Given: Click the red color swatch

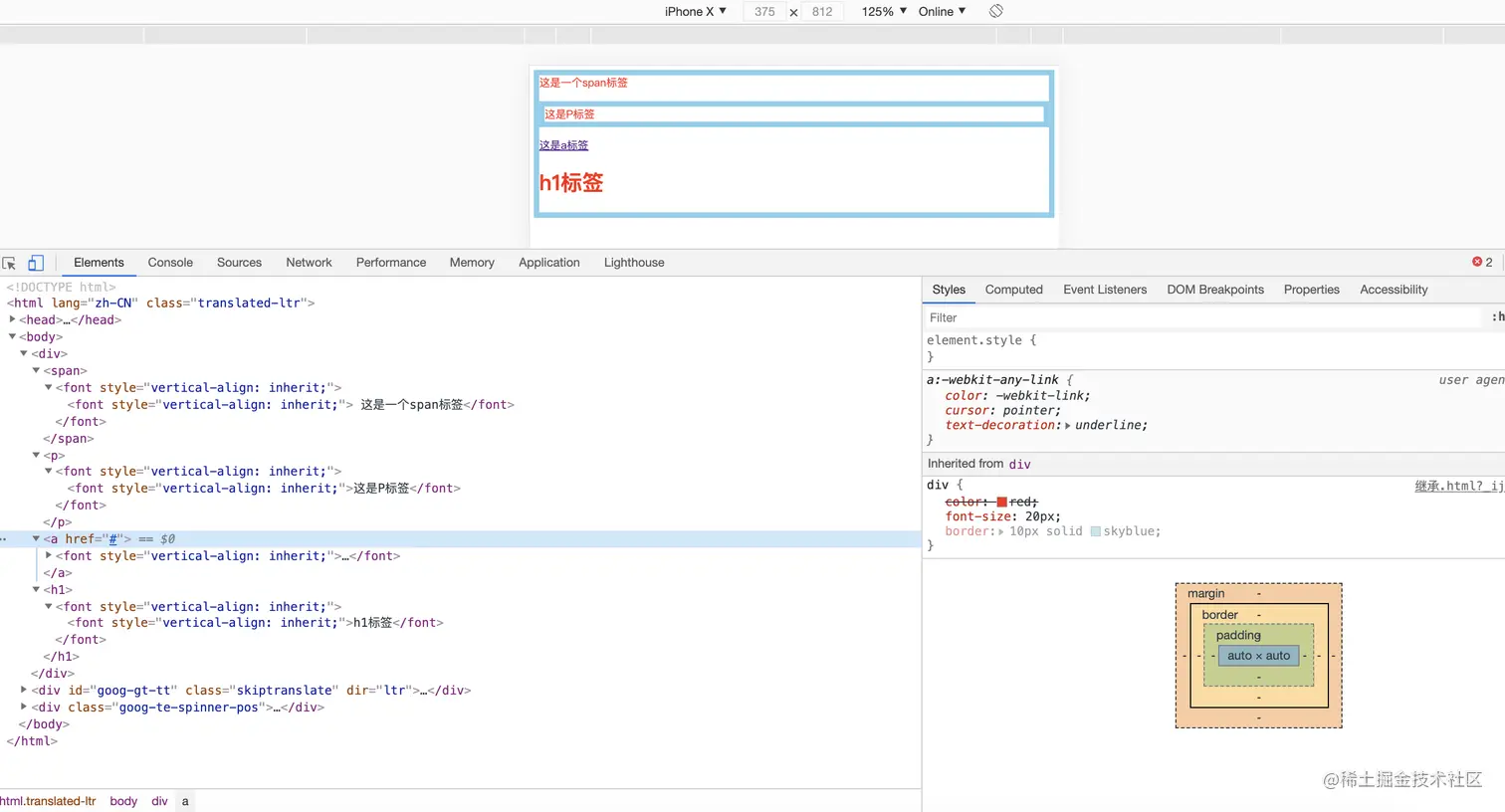Looking at the screenshot, I should pyautogui.click(x=1001, y=503).
